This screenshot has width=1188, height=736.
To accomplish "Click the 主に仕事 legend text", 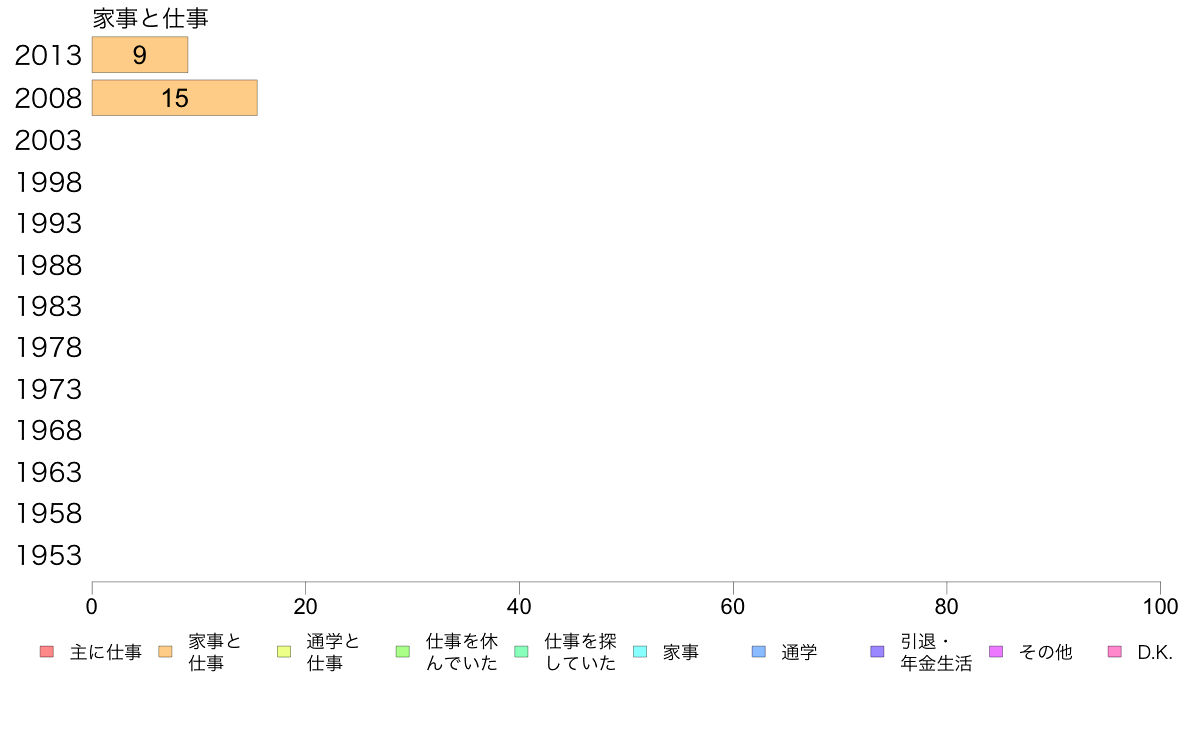I will pyautogui.click(x=106, y=653).
